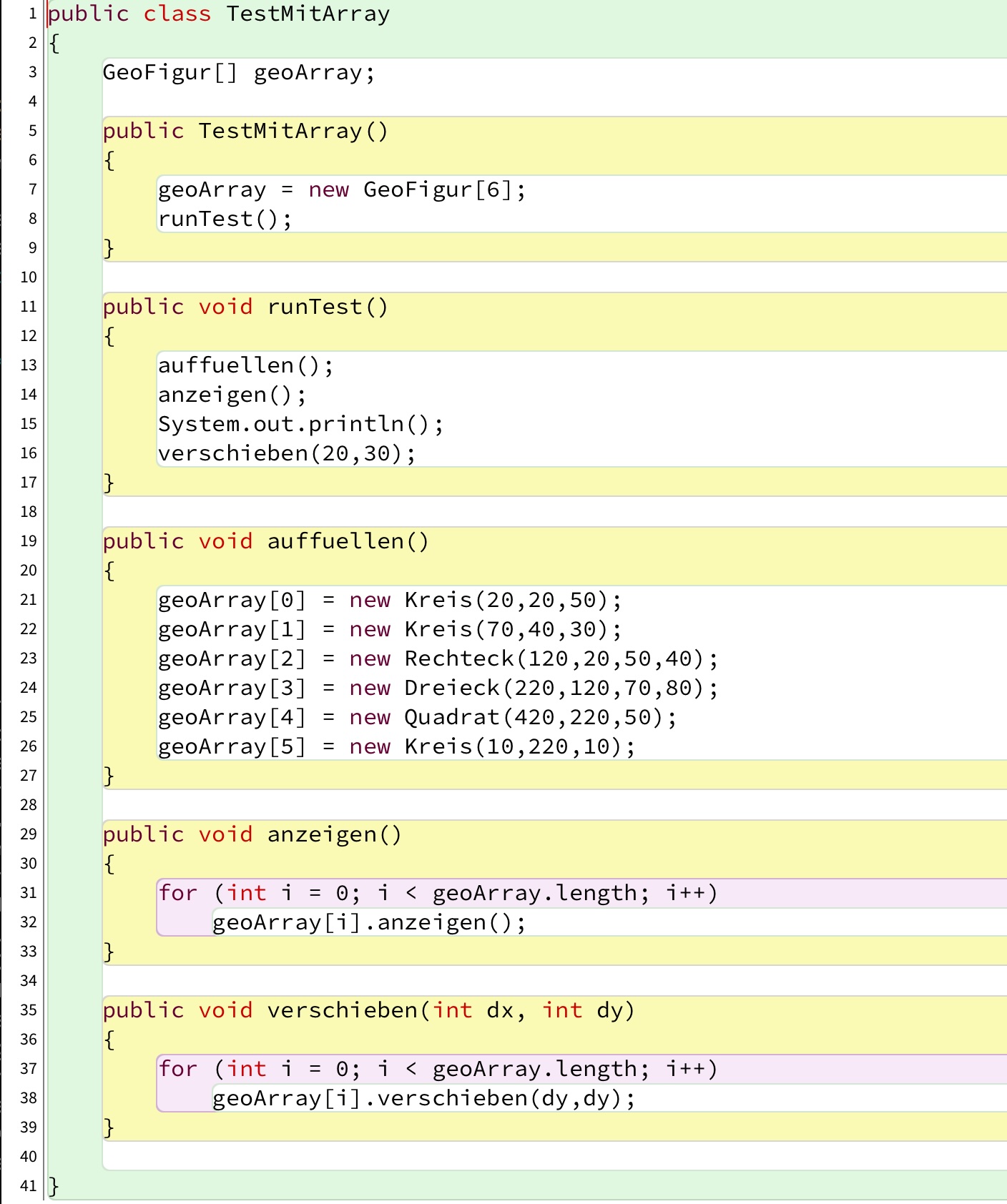The width and height of the screenshot is (1007, 1204).
Task: Click the public void auffuellen() method header
Action: (265, 542)
